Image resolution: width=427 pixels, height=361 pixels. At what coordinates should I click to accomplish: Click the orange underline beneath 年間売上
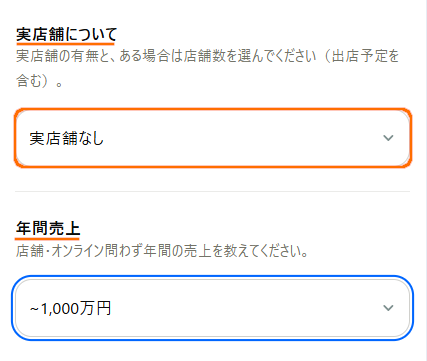click(x=47, y=238)
